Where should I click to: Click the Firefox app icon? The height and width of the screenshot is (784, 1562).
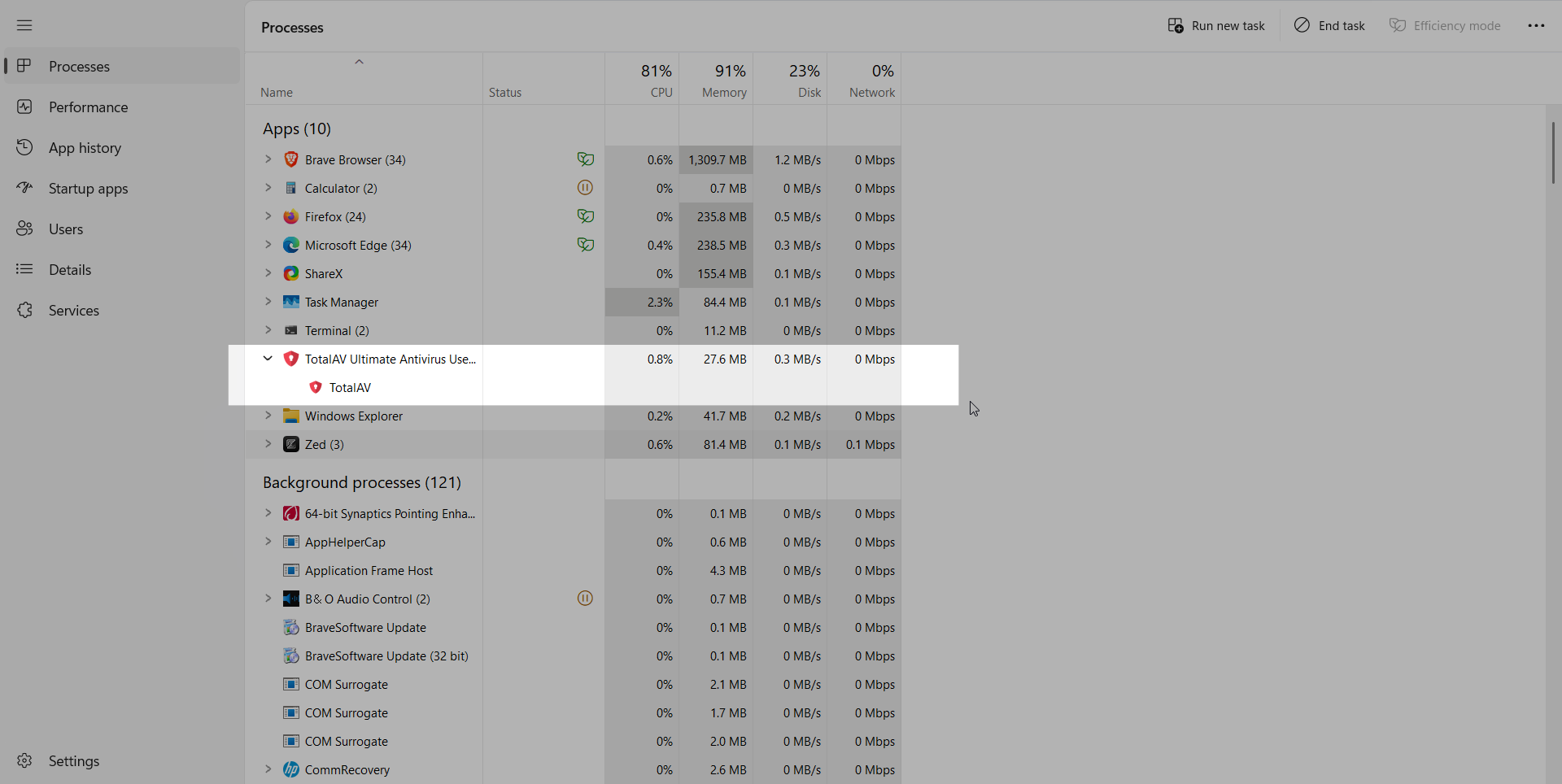(x=291, y=216)
